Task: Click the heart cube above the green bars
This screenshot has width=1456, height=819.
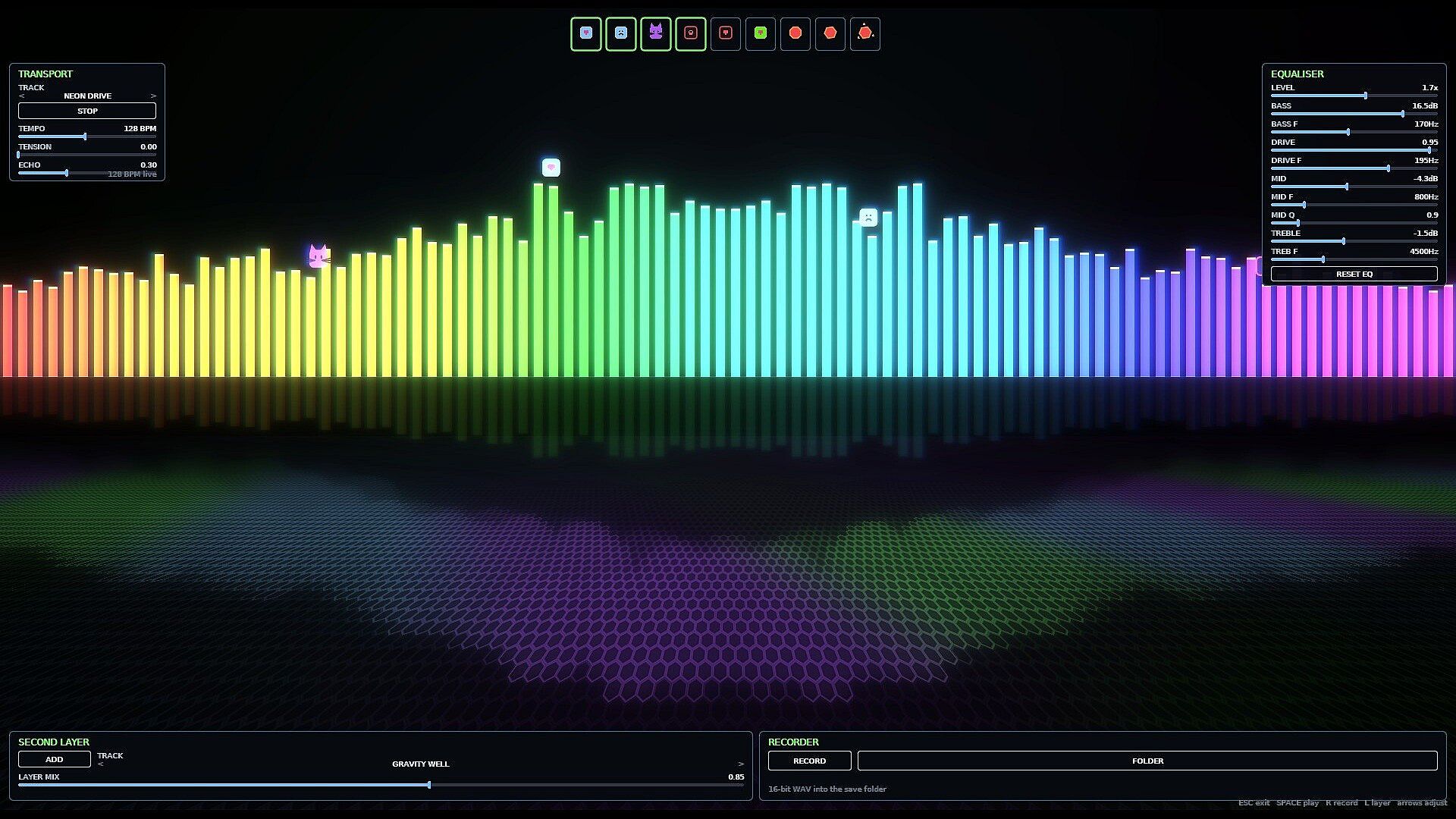Action: [551, 168]
